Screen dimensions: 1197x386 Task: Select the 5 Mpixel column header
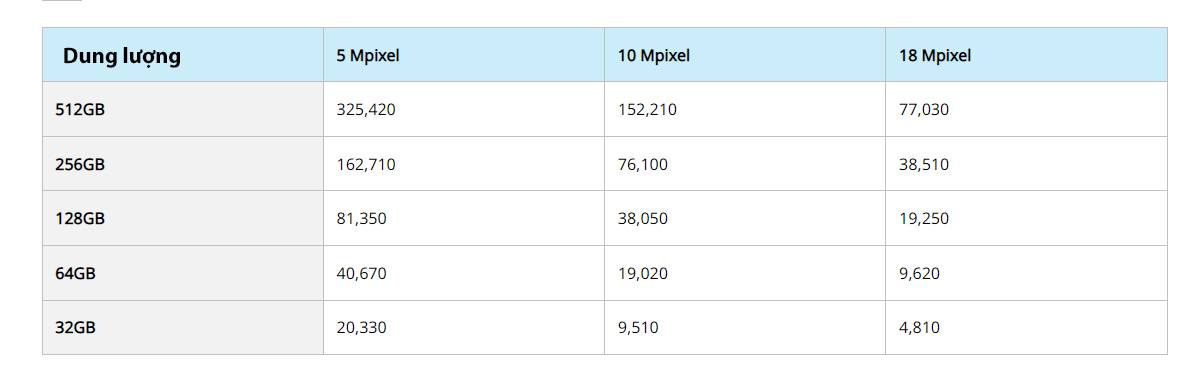point(464,55)
